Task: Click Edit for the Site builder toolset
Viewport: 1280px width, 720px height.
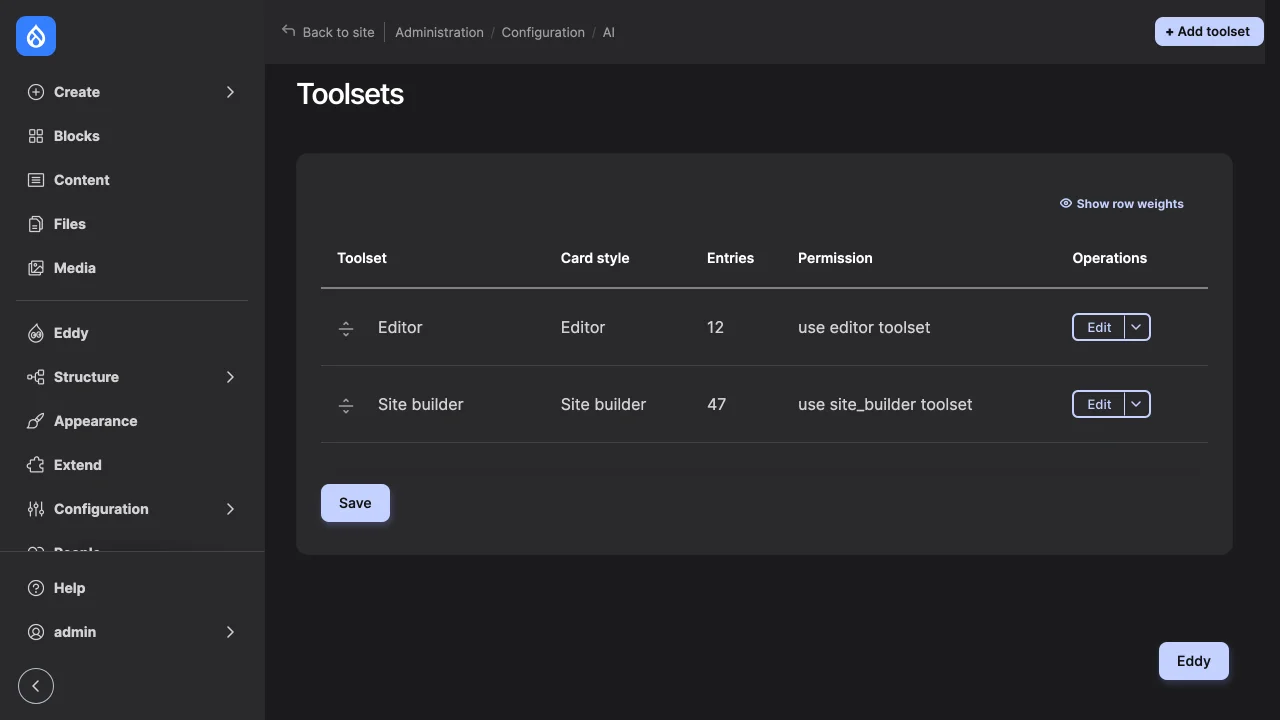Action: pos(1099,404)
